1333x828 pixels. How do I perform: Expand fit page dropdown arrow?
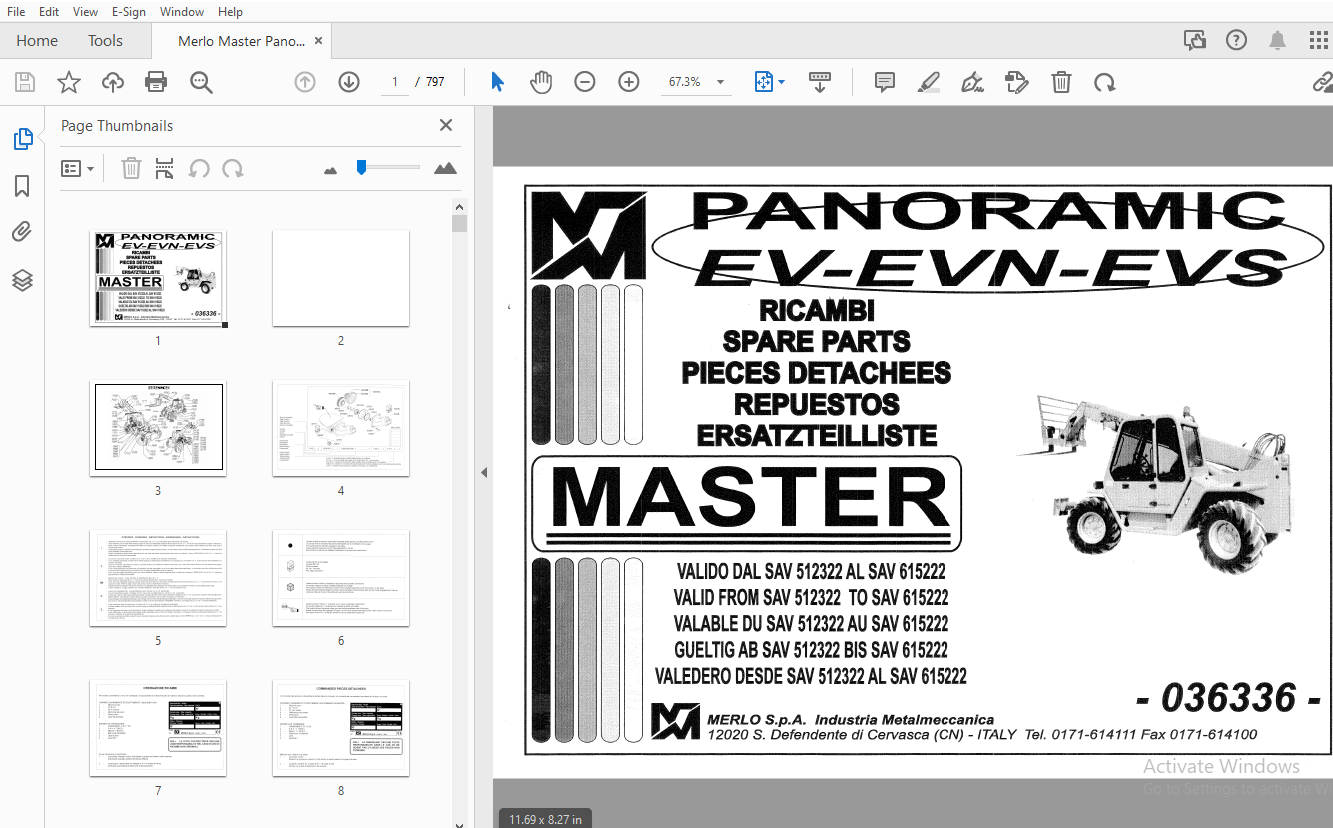pos(782,82)
